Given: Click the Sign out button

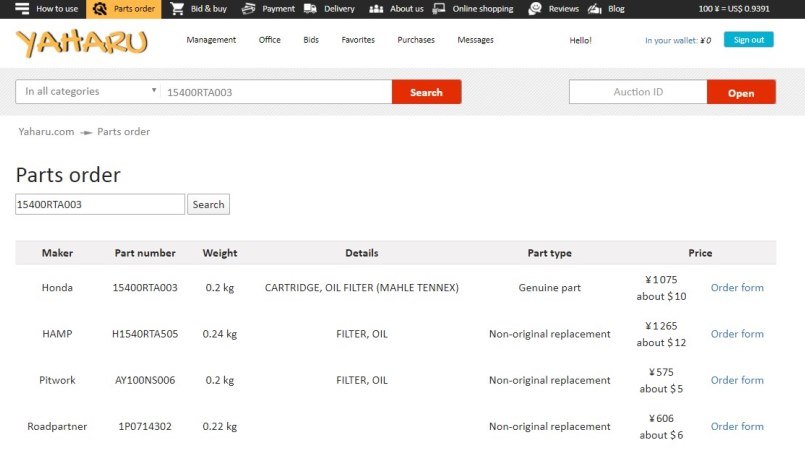Looking at the screenshot, I should click(749, 40).
